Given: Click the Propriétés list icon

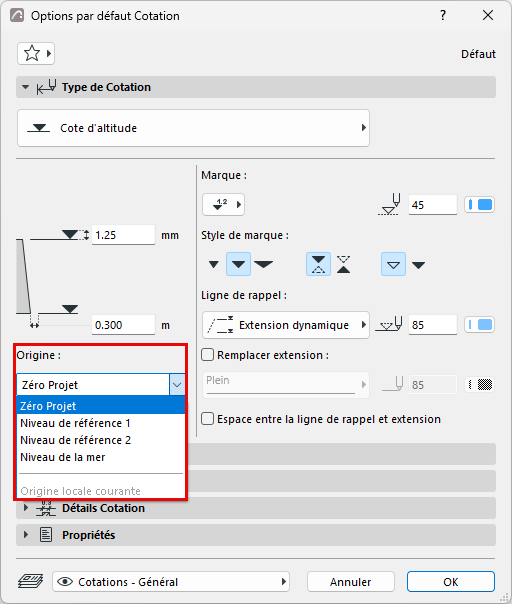Looking at the screenshot, I should point(46,535).
